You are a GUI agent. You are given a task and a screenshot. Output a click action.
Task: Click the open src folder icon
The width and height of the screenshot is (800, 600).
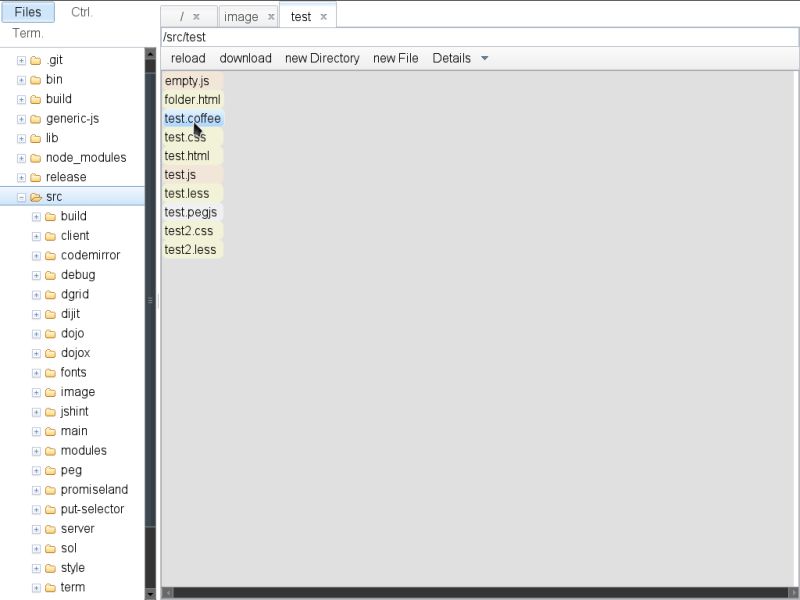pyautogui.click(x=34, y=197)
